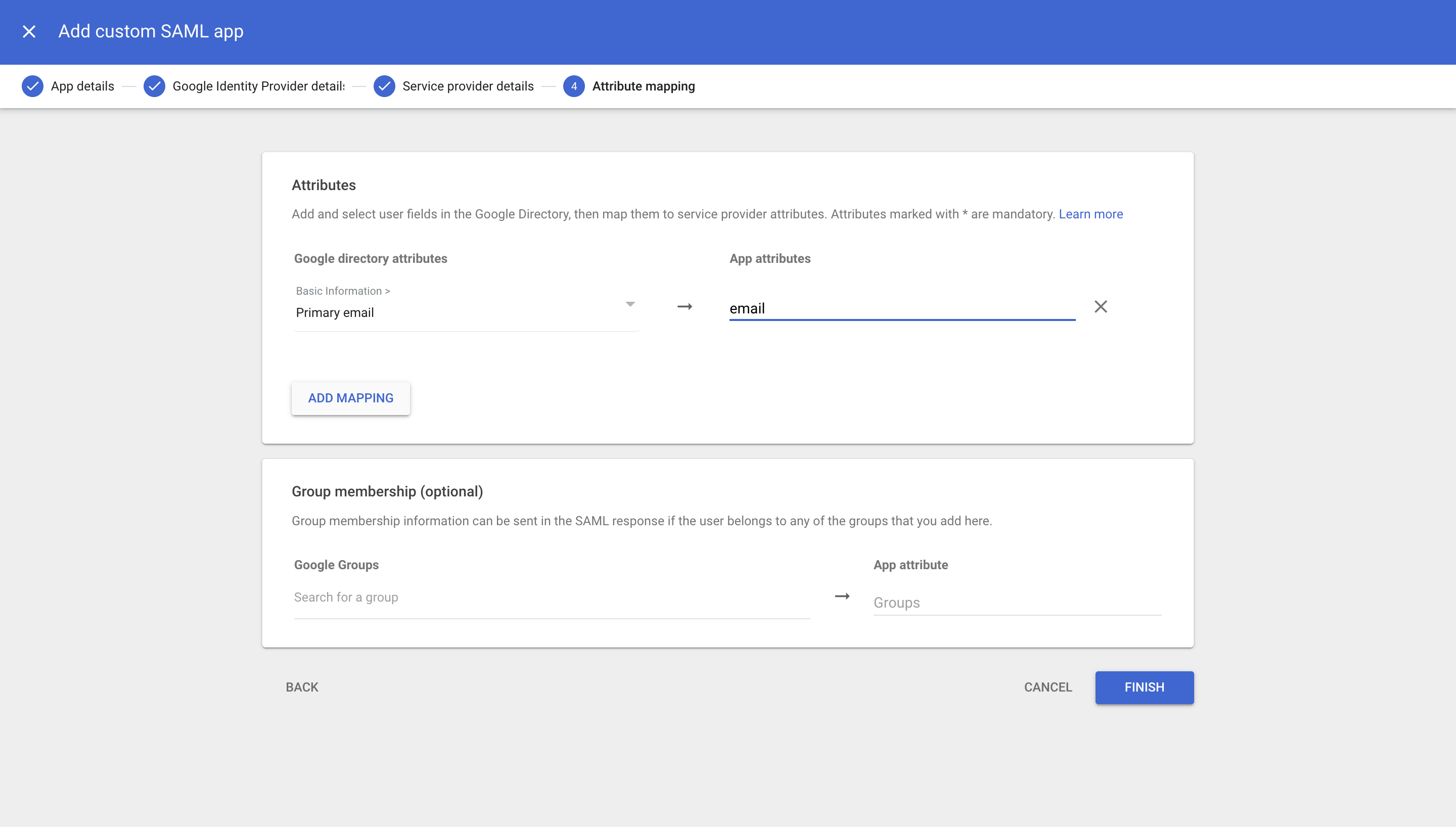Close the Add custom SAML app dialog

click(x=29, y=31)
